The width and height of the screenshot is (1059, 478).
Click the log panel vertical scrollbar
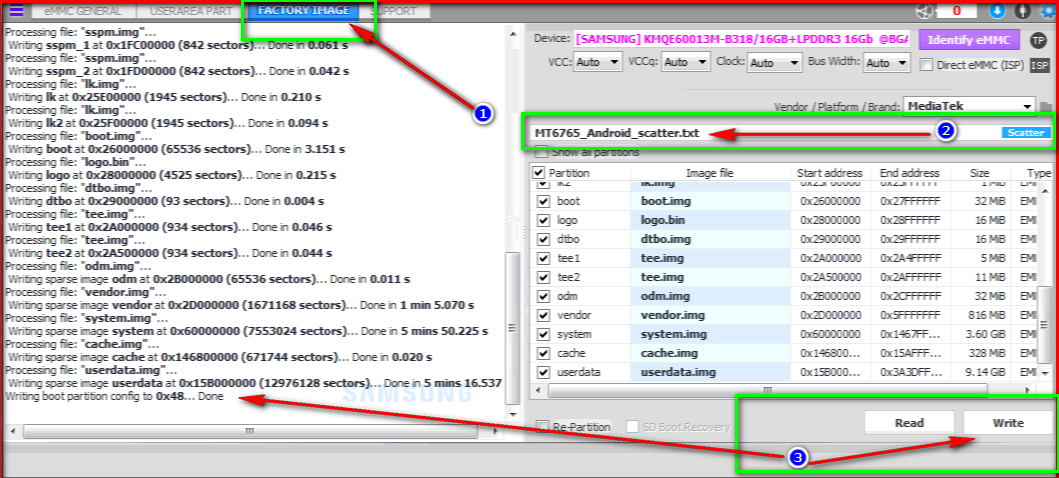point(513,327)
